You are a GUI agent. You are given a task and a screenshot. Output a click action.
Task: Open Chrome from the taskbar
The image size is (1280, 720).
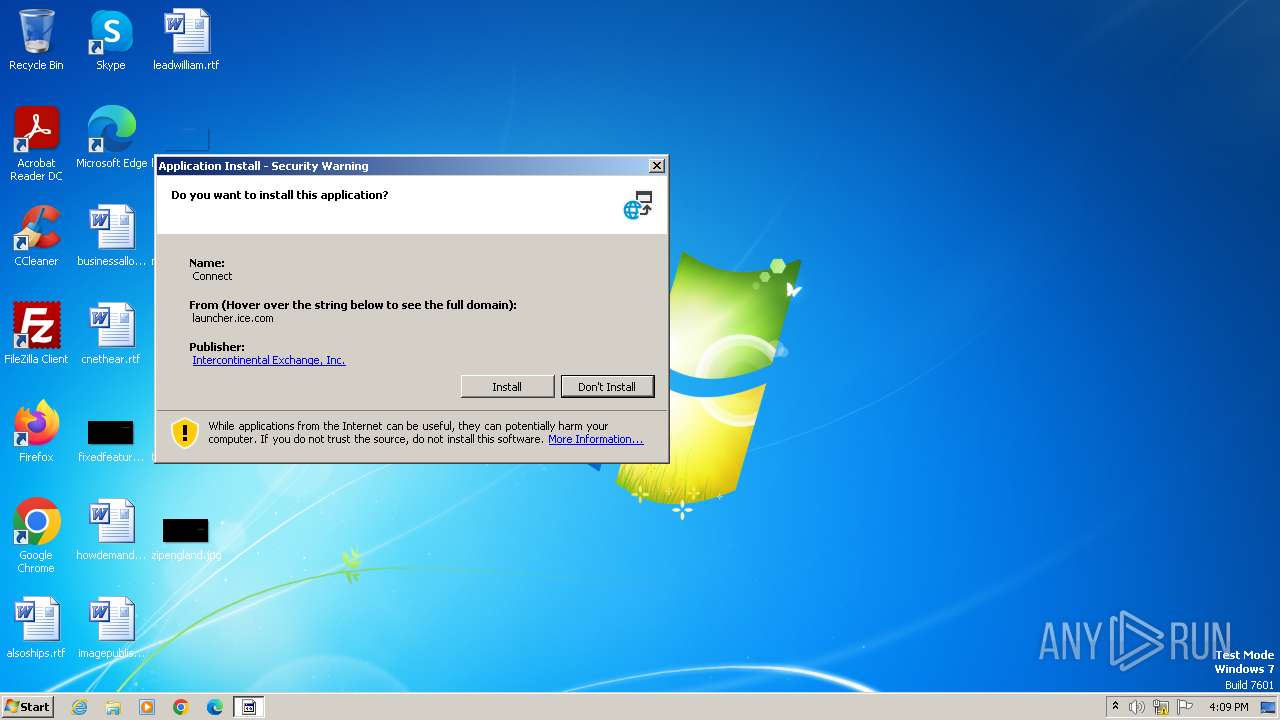181,707
